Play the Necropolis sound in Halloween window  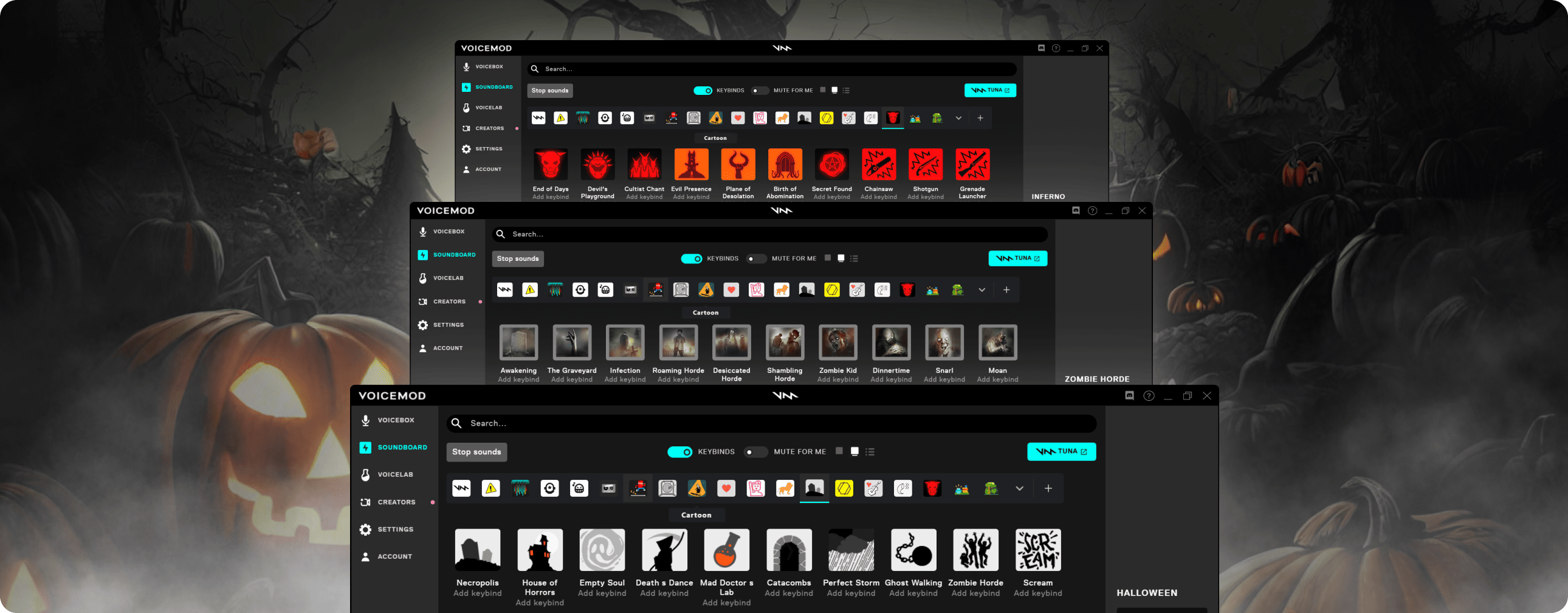478,550
